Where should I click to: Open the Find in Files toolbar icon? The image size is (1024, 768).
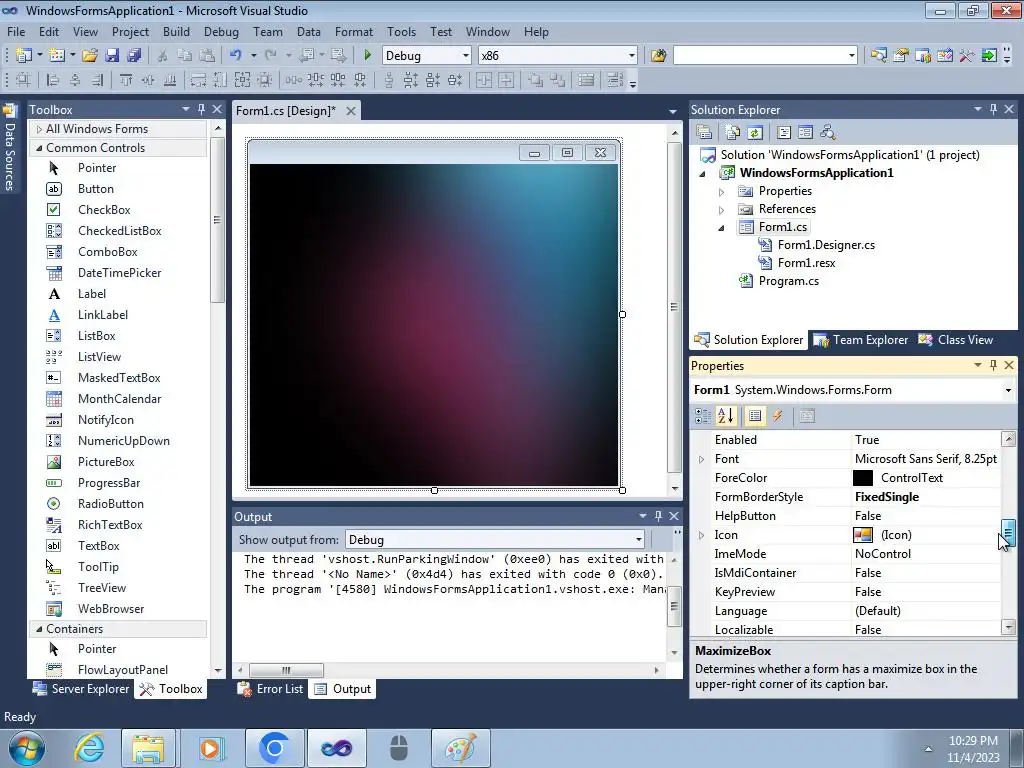click(658, 56)
